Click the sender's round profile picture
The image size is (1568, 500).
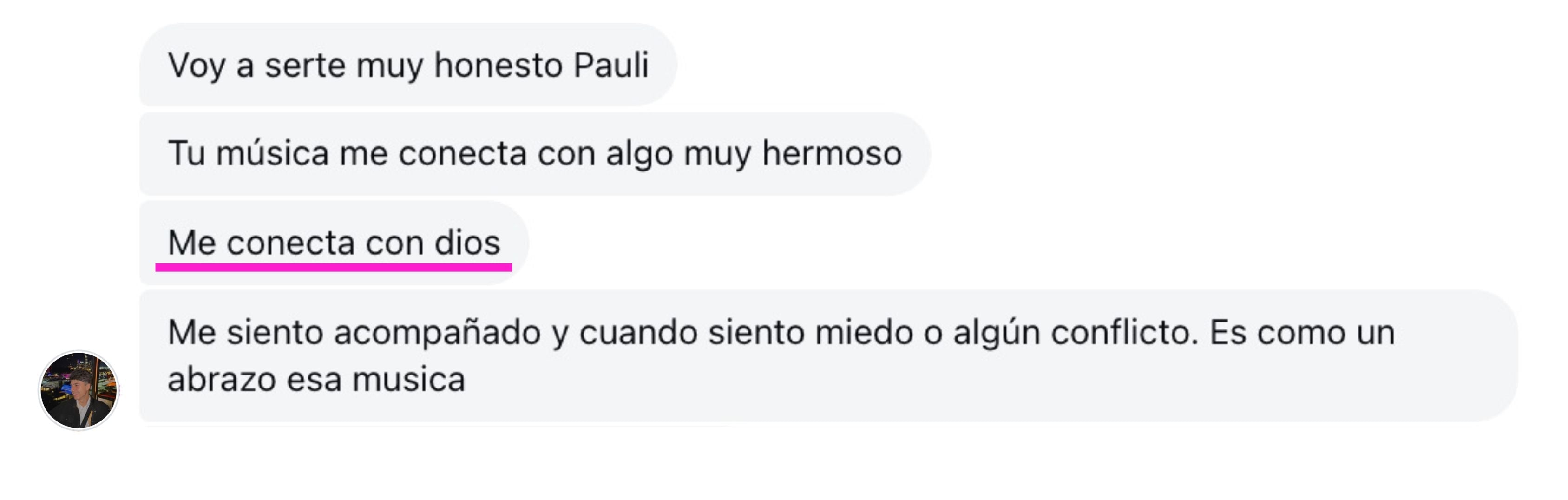(79, 390)
